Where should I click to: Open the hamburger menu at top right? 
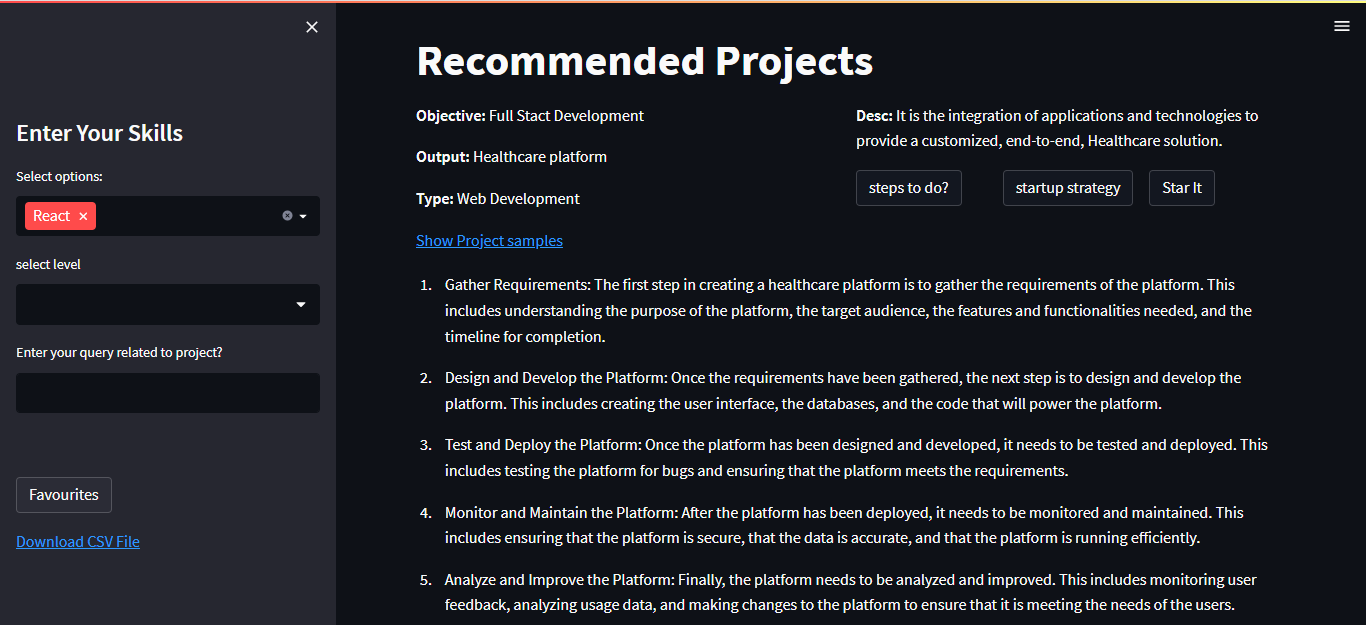[x=1341, y=25]
